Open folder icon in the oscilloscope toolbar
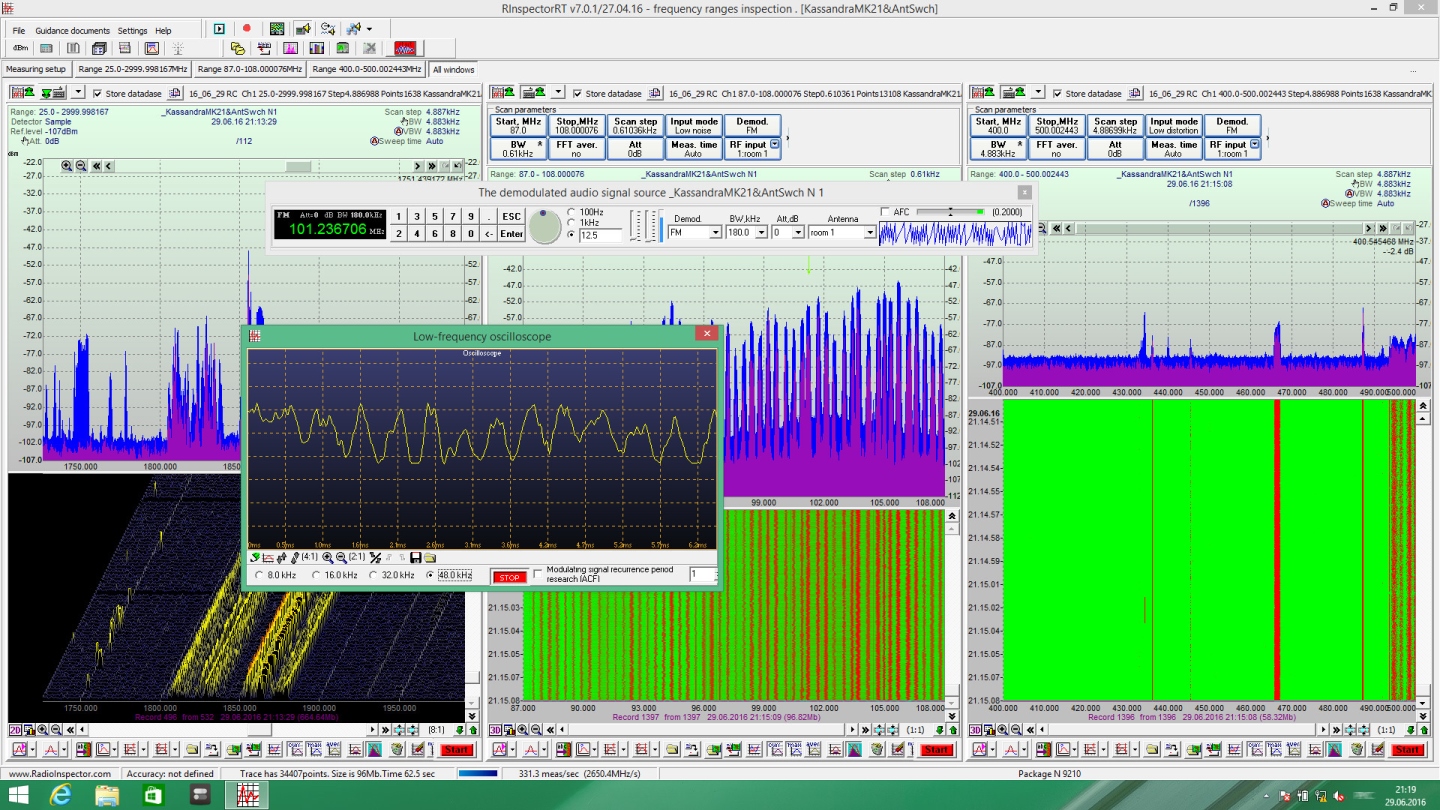Viewport: 1440px width, 810px height. 429,557
